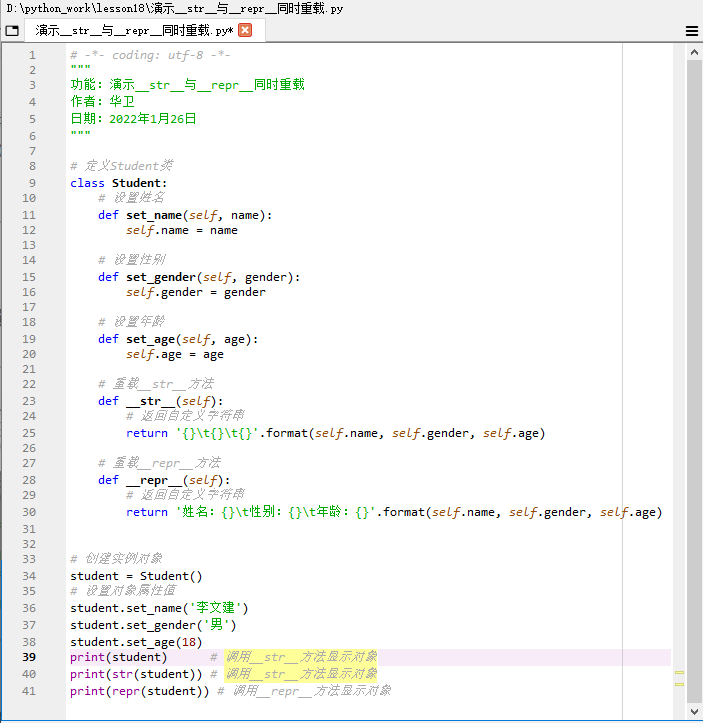Click the vertical scrollbar thumb
The width and height of the screenshot is (703, 723).
tap(694, 382)
